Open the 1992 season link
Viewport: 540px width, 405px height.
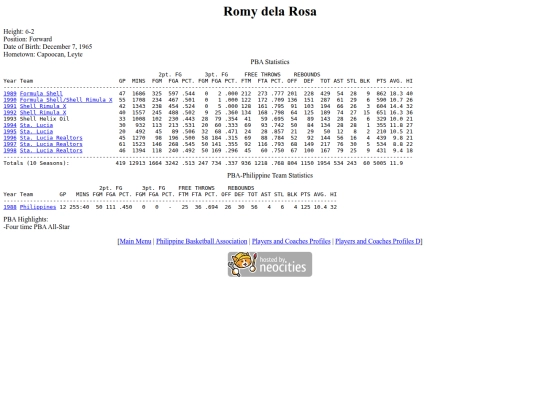click(x=10, y=112)
